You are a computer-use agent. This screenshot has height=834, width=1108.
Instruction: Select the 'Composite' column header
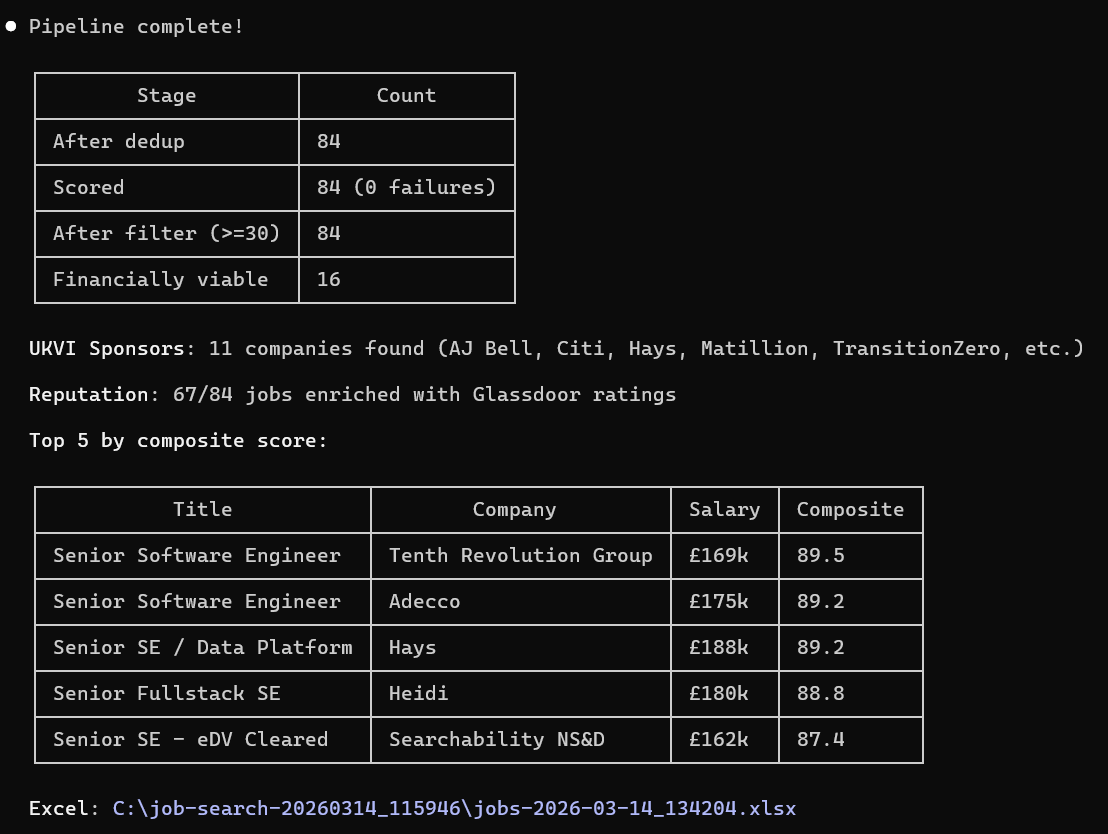(850, 510)
